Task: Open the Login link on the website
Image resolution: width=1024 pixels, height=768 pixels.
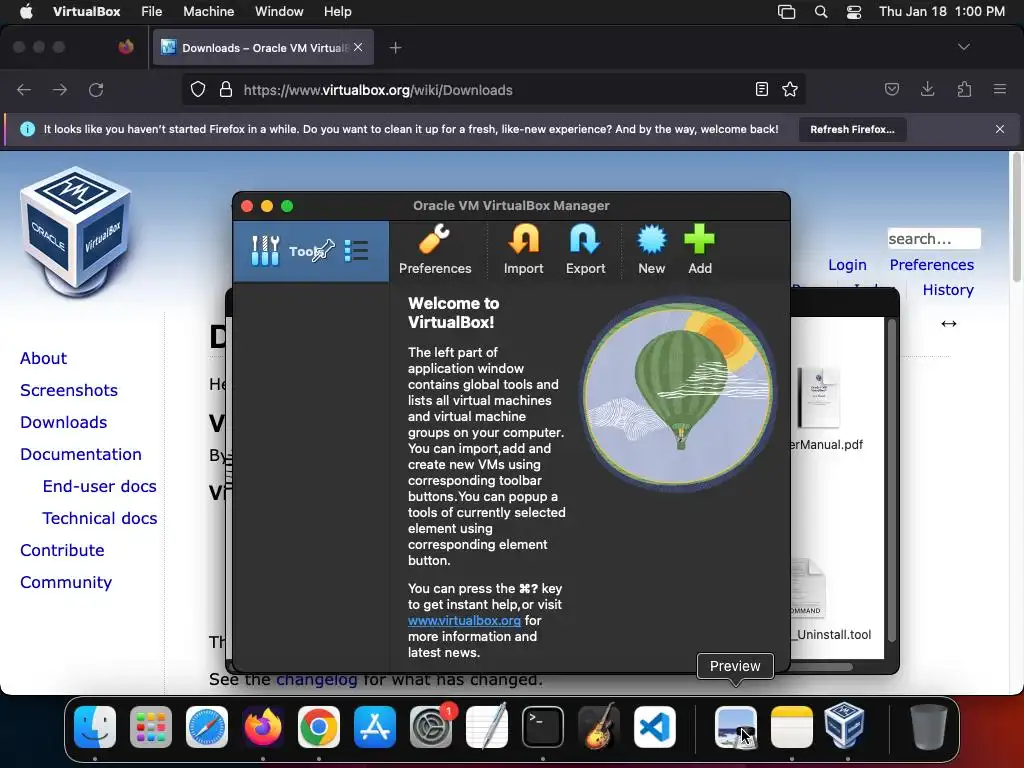Action: (x=847, y=264)
